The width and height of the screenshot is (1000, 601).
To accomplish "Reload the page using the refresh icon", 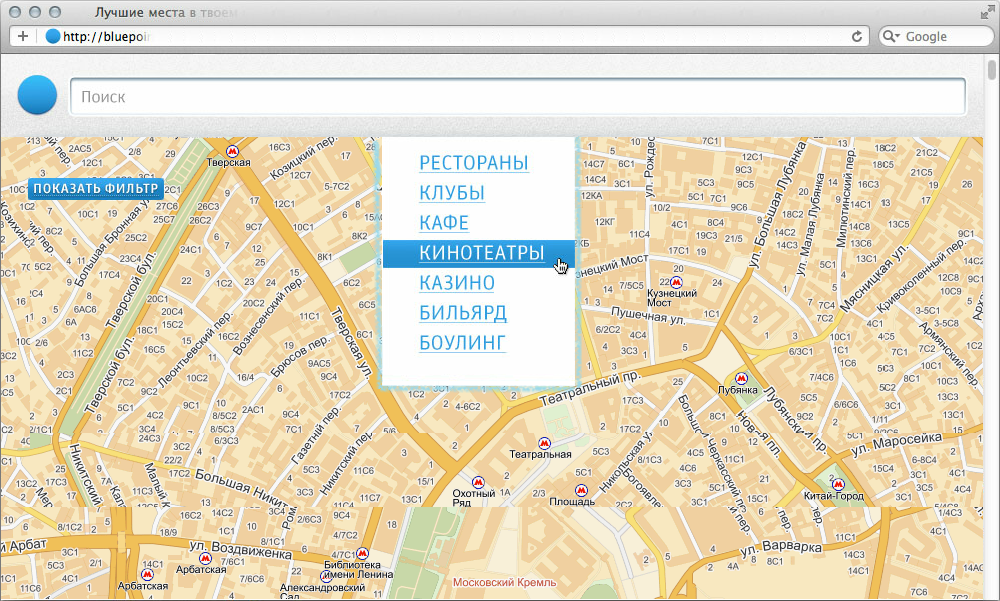I will [x=857, y=36].
